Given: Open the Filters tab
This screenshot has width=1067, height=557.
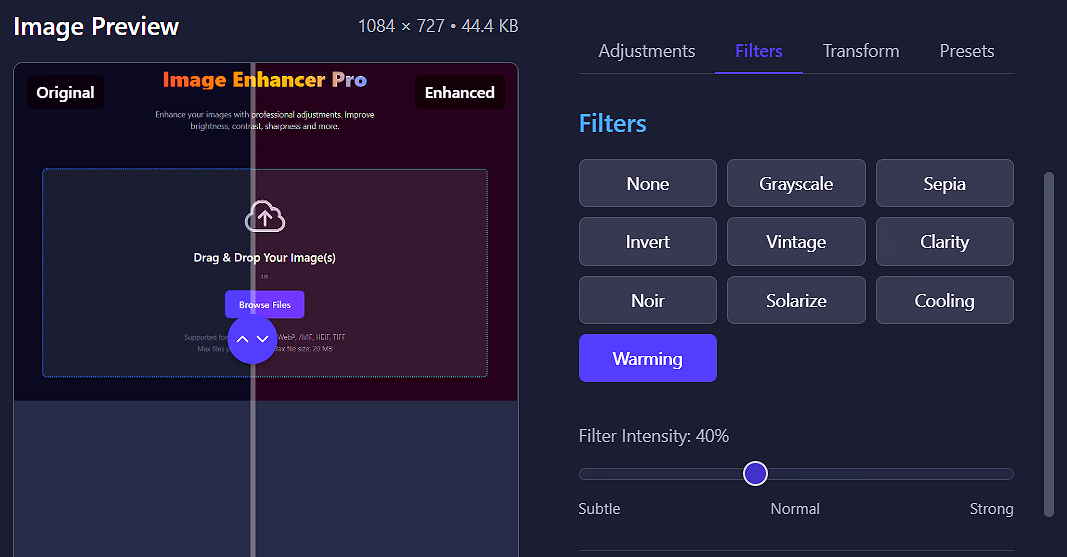Looking at the screenshot, I should pyautogui.click(x=758, y=51).
